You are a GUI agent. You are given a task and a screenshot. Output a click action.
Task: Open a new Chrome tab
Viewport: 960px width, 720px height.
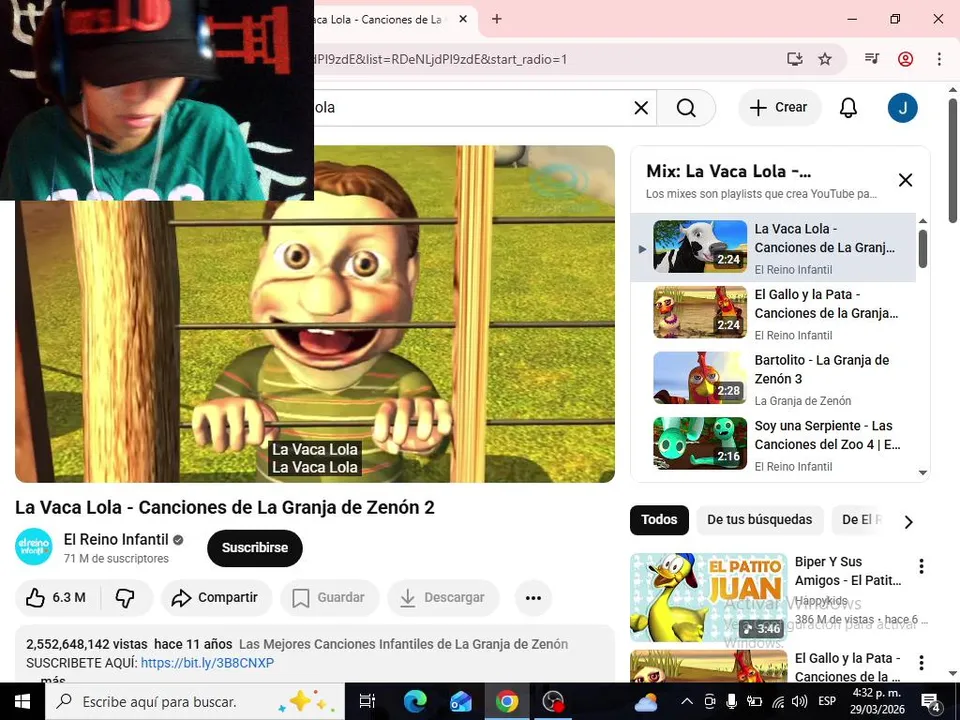[497, 19]
